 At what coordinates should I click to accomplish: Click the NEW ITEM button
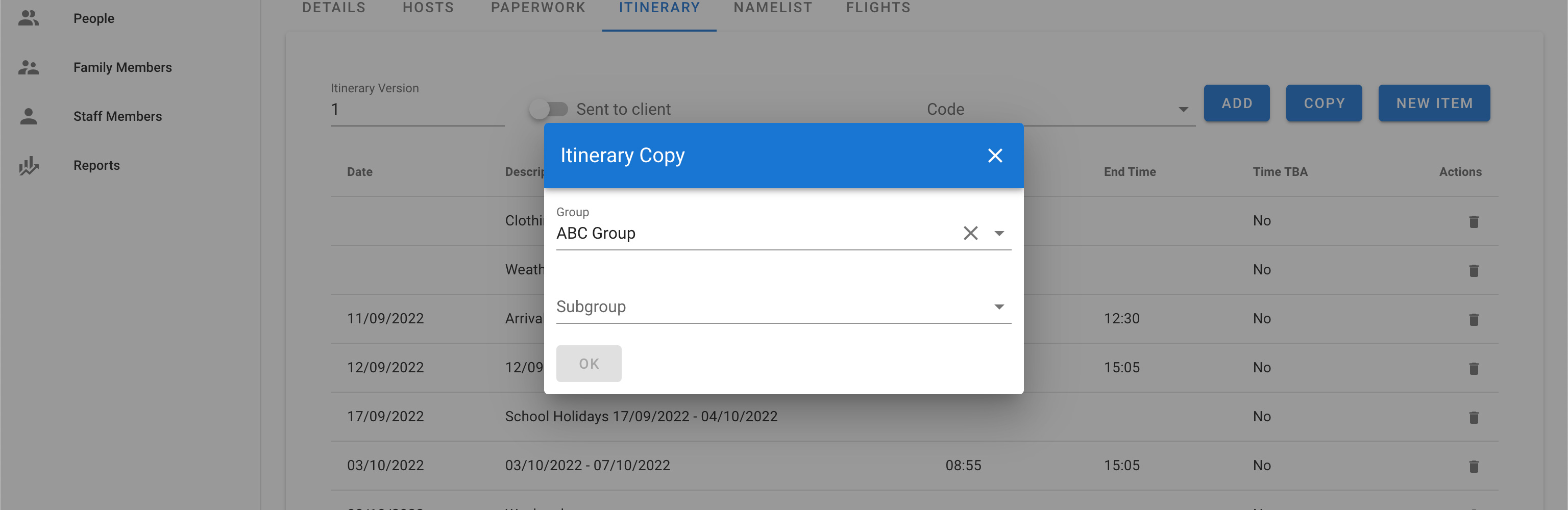(1433, 104)
